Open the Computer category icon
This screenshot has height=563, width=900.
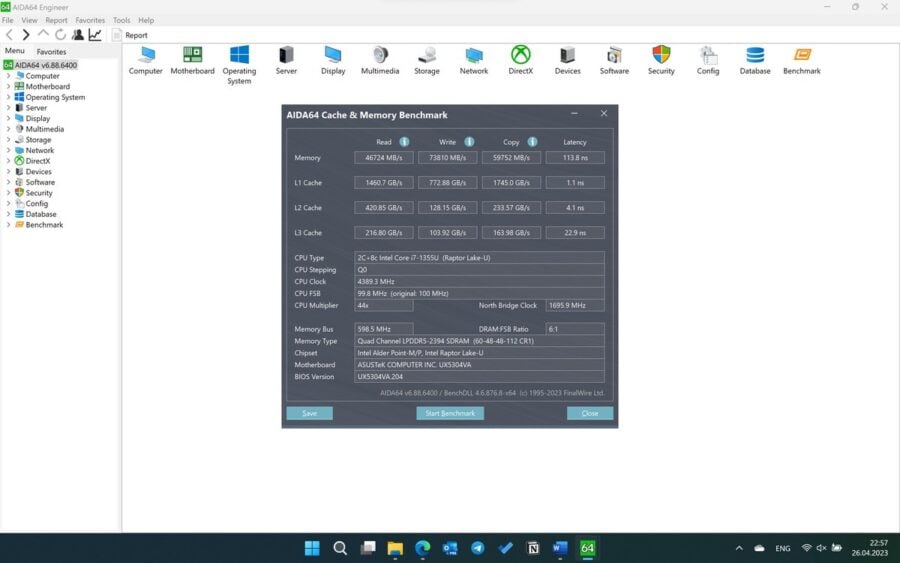145,60
